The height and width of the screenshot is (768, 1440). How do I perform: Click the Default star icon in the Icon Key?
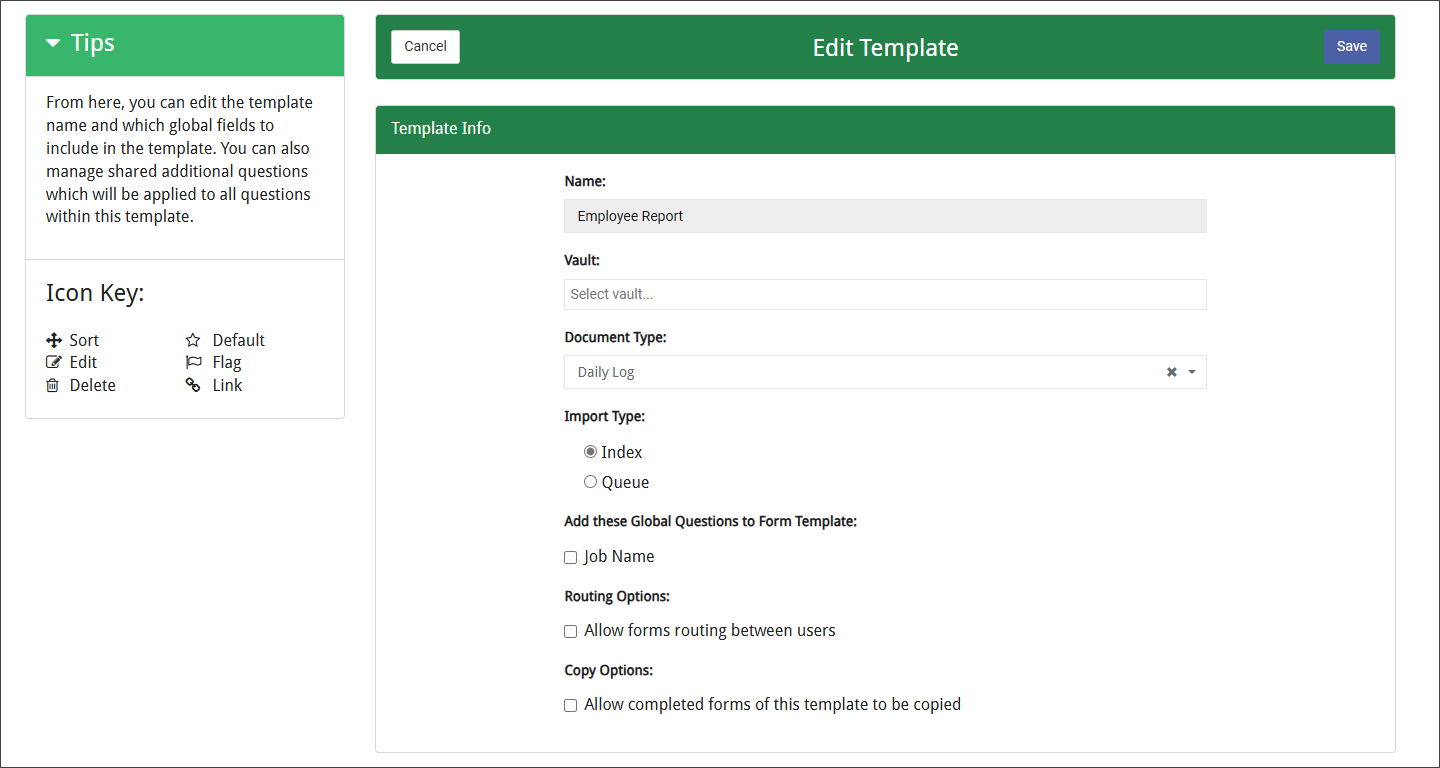pyautogui.click(x=194, y=340)
